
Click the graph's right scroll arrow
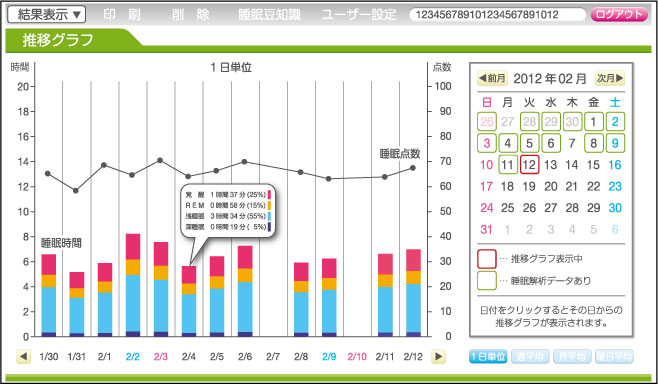(439, 357)
